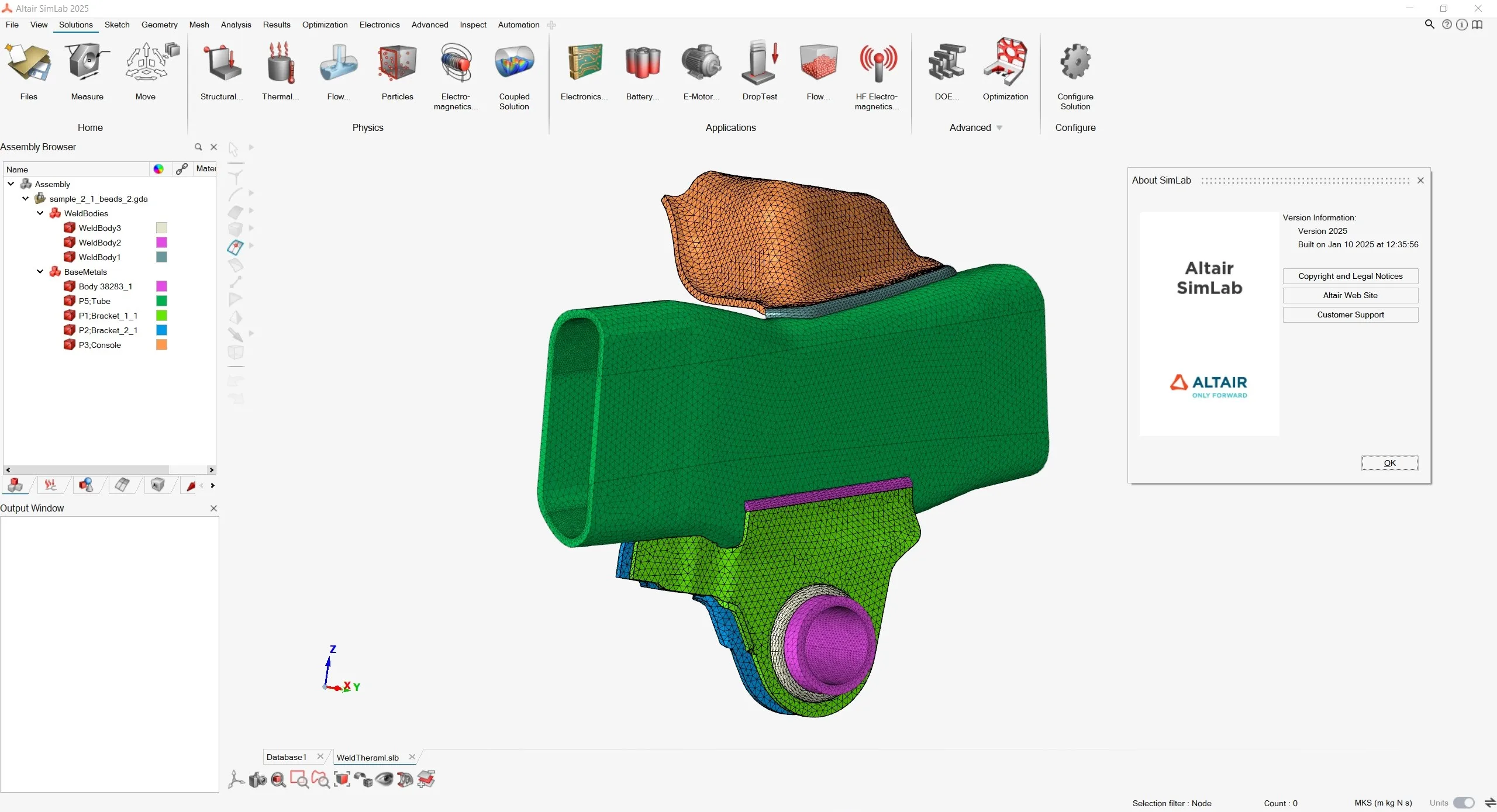Viewport: 1497px width, 812px height.
Task: Collapse the WeldBodies group
Action: (x=40, y=213)
